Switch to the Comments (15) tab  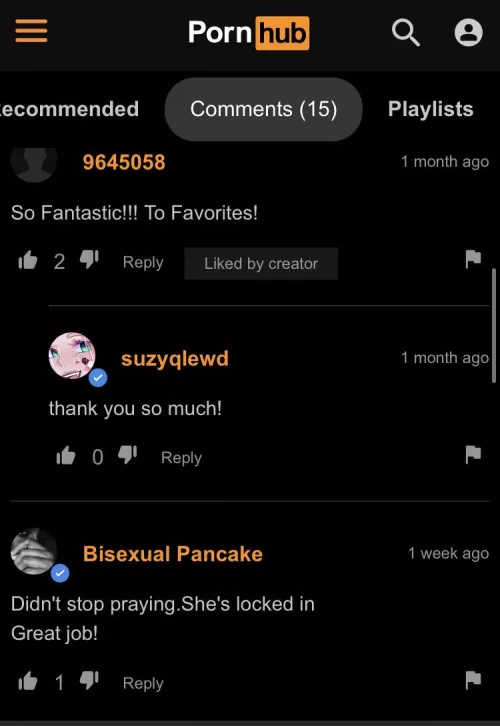tap(263, 109)
